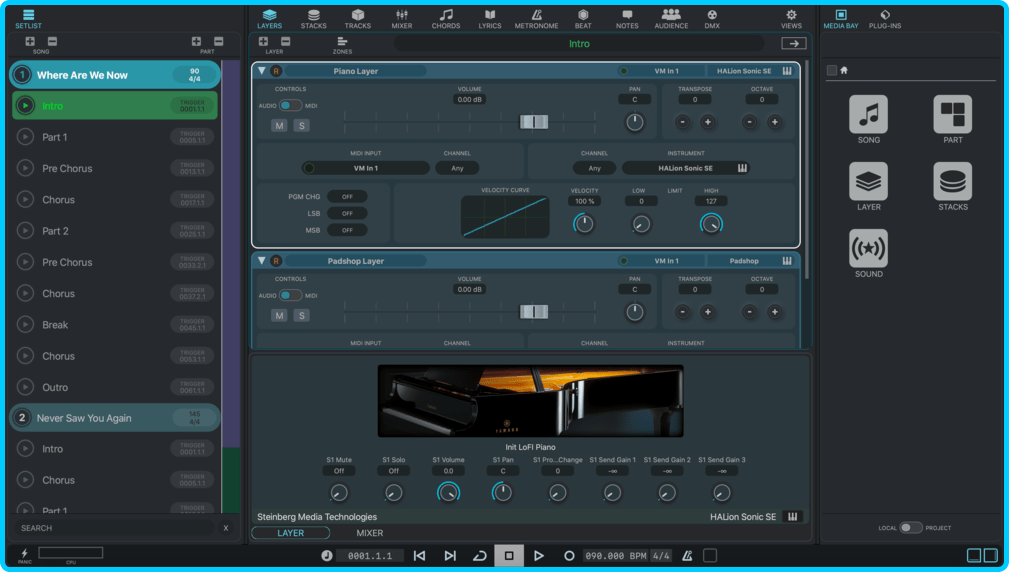Mute the Piano Layer with M button
The height and width of the screenshot is (572, 1009).
click(279, 125)
